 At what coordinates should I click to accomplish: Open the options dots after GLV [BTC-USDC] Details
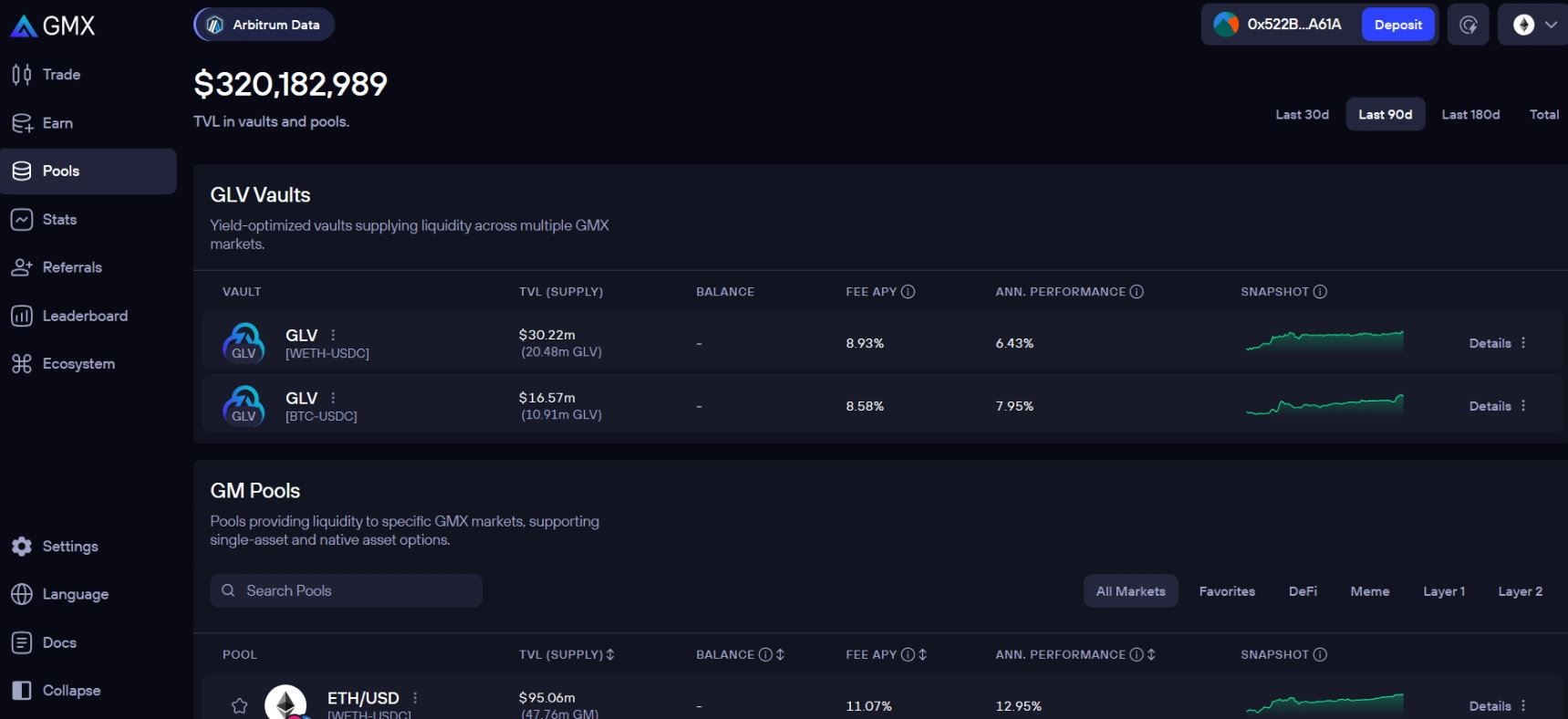pos(1523,406)
